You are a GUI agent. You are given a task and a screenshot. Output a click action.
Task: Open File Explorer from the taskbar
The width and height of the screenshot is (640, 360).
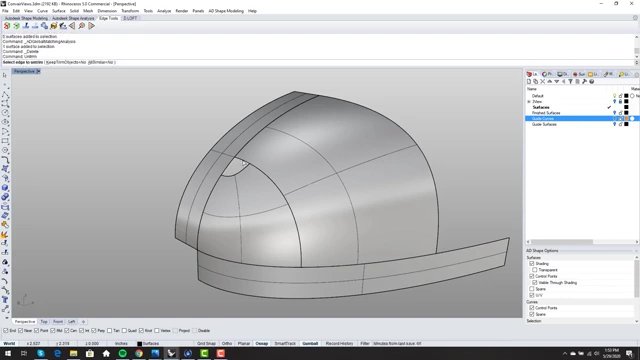coord(73,353)
